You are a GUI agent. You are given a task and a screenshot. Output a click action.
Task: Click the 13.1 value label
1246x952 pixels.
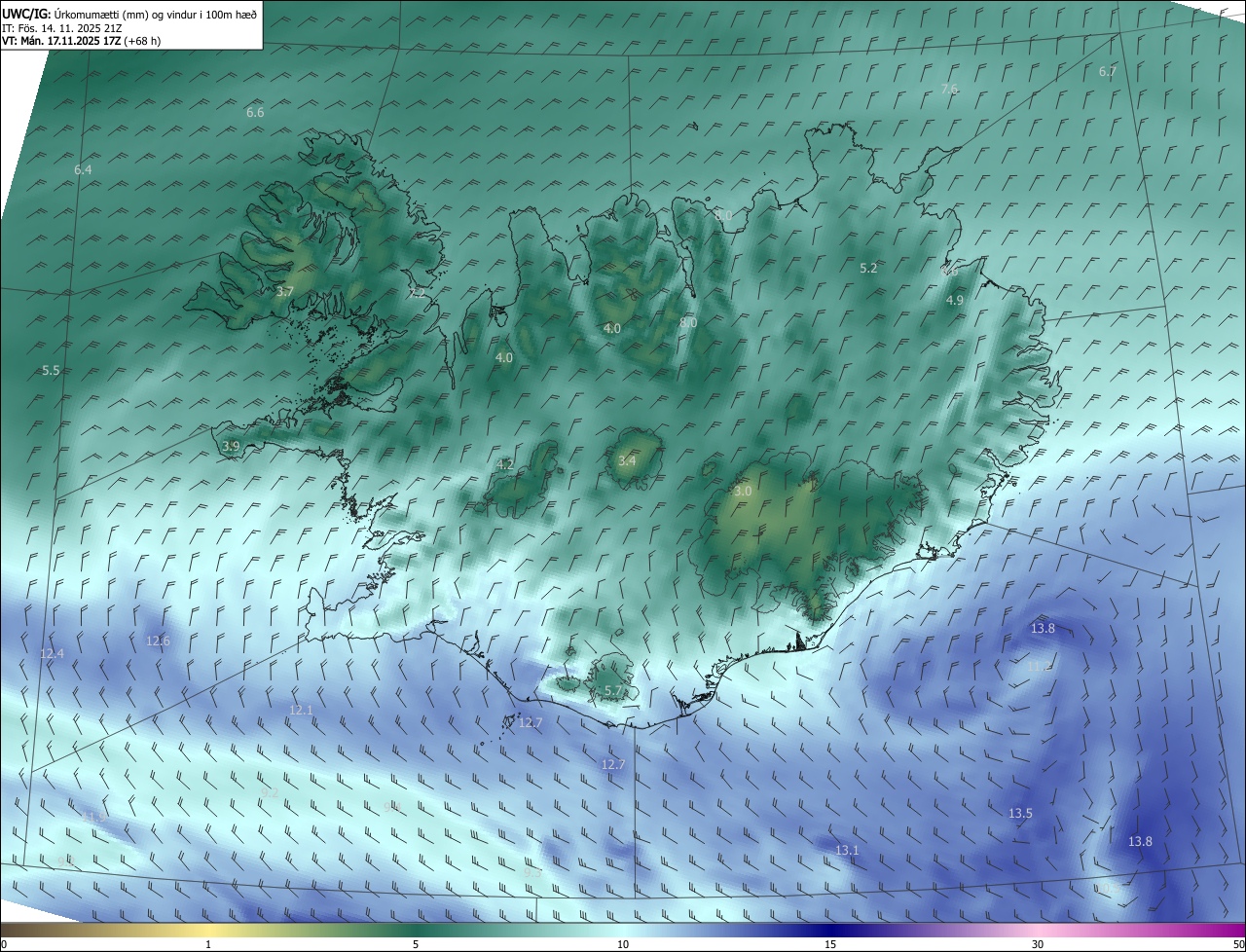coord(847,851)
